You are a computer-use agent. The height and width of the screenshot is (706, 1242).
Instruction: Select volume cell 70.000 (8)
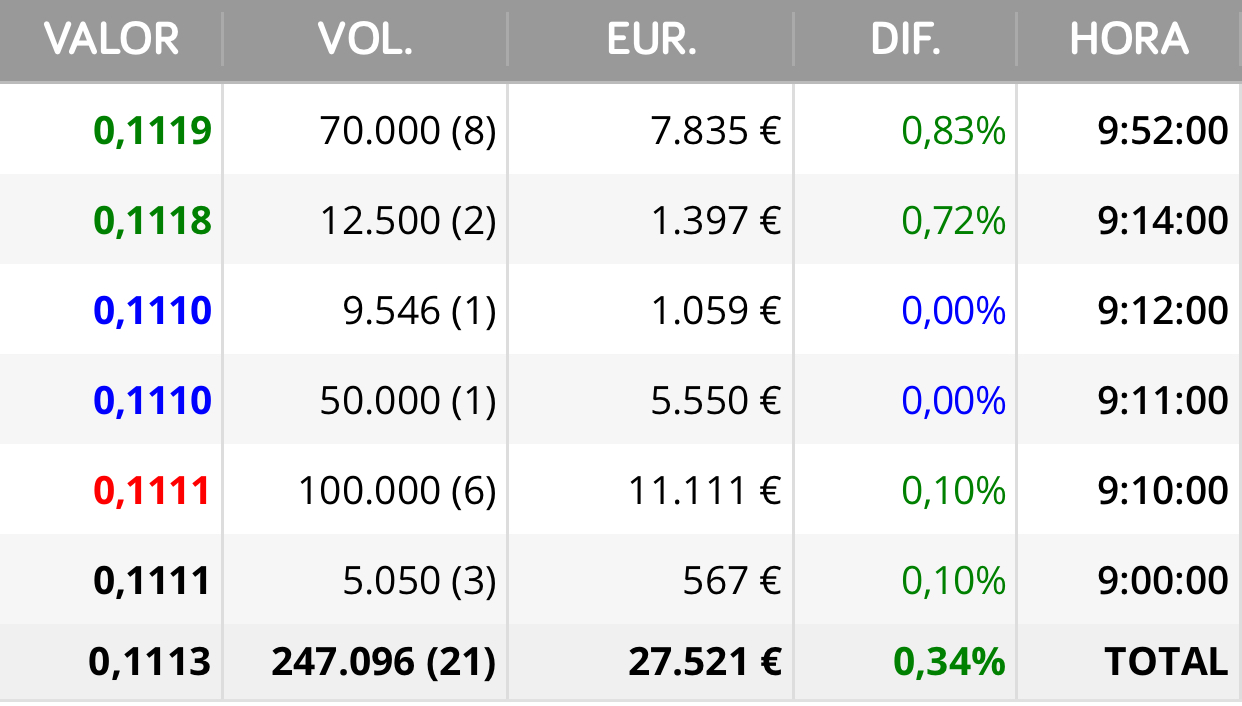click(408, 130)
